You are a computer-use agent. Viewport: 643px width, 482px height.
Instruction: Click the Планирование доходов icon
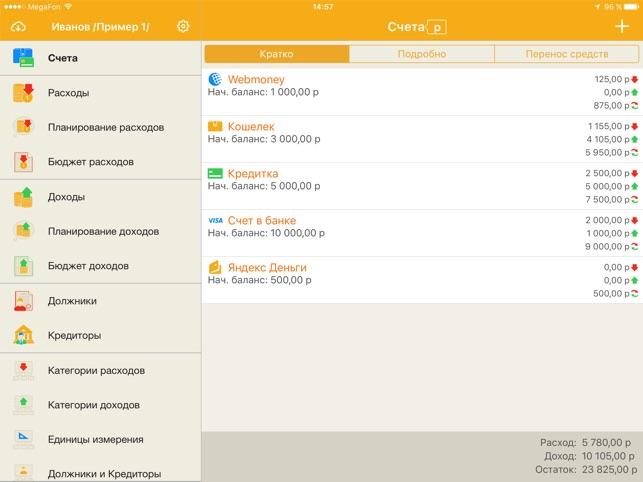pyautogui.click(x=23, y=231)
